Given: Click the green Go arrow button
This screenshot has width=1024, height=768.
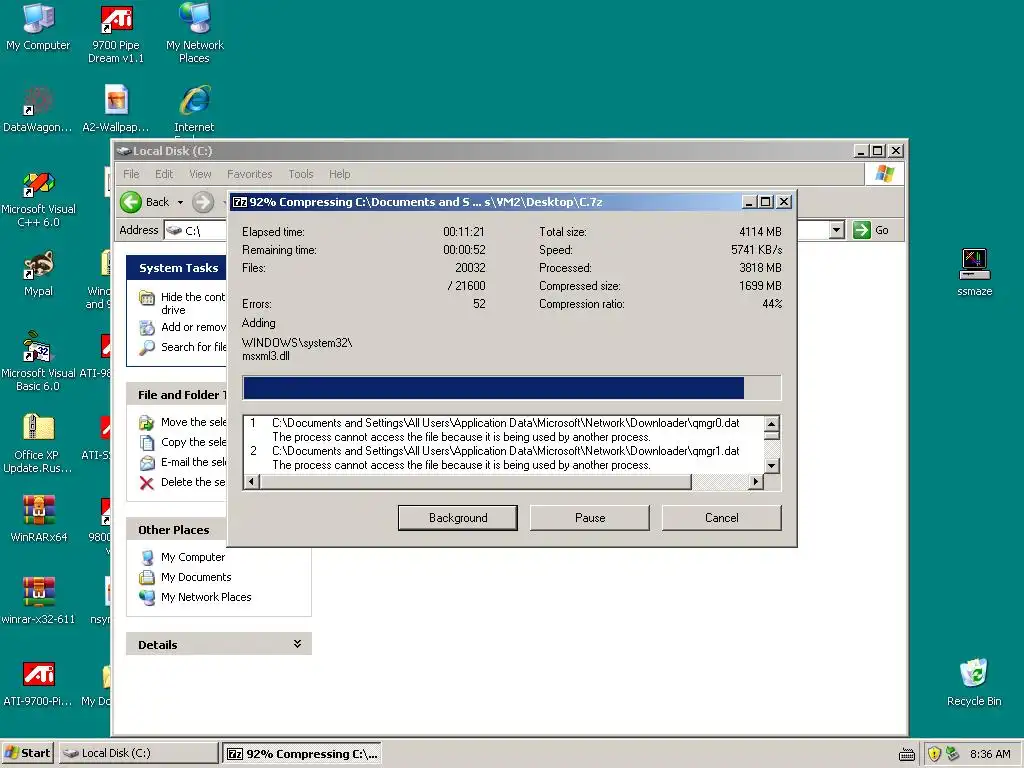Looking at the screenshot, I should [862, 230].
